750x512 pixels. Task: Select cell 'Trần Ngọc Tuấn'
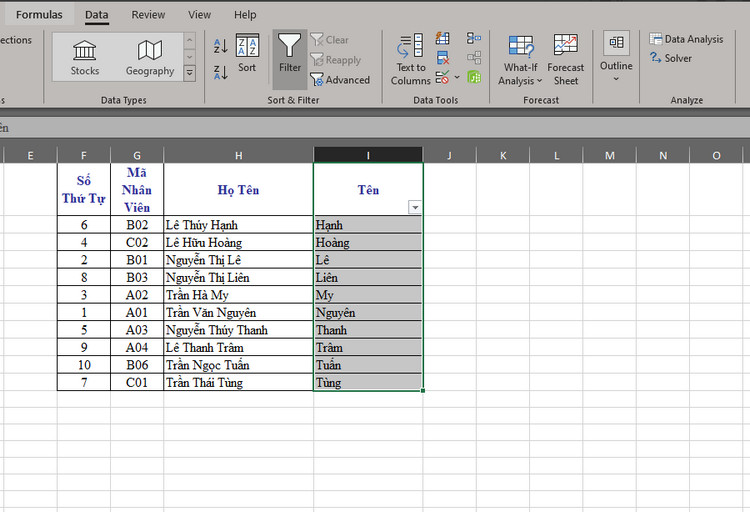click(238, 365)
